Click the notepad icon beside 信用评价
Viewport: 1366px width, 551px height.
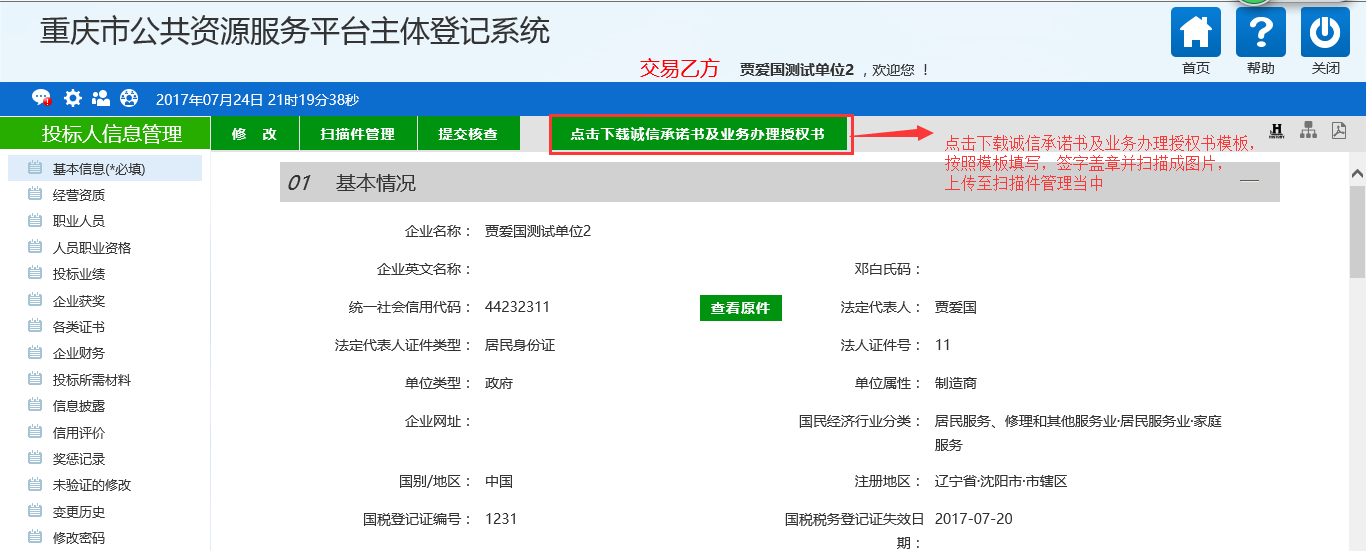tap(35, 432)
